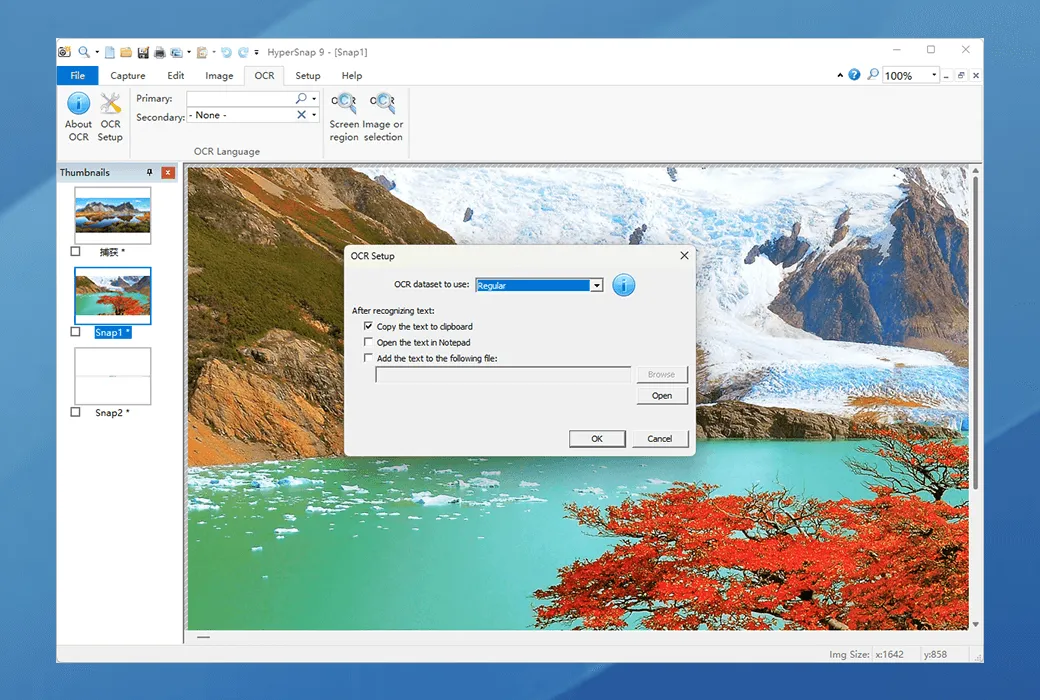Click the Undo icon in quick access toolbar

226,51
